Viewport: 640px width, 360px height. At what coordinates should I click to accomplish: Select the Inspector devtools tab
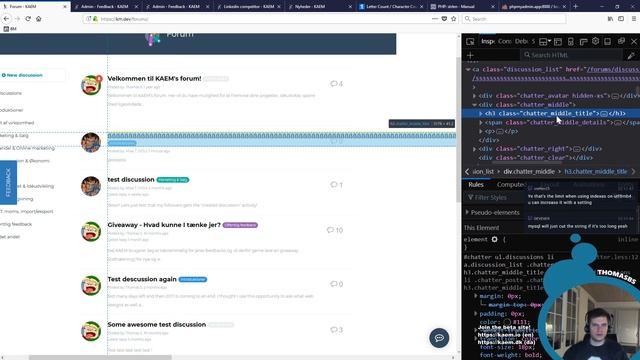click(x=488, y=41)
